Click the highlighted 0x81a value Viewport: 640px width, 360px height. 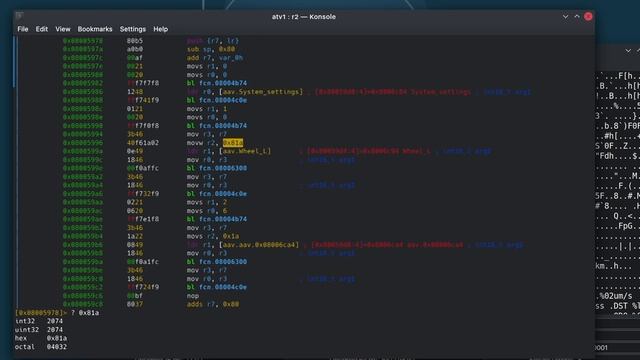point(233,142)
